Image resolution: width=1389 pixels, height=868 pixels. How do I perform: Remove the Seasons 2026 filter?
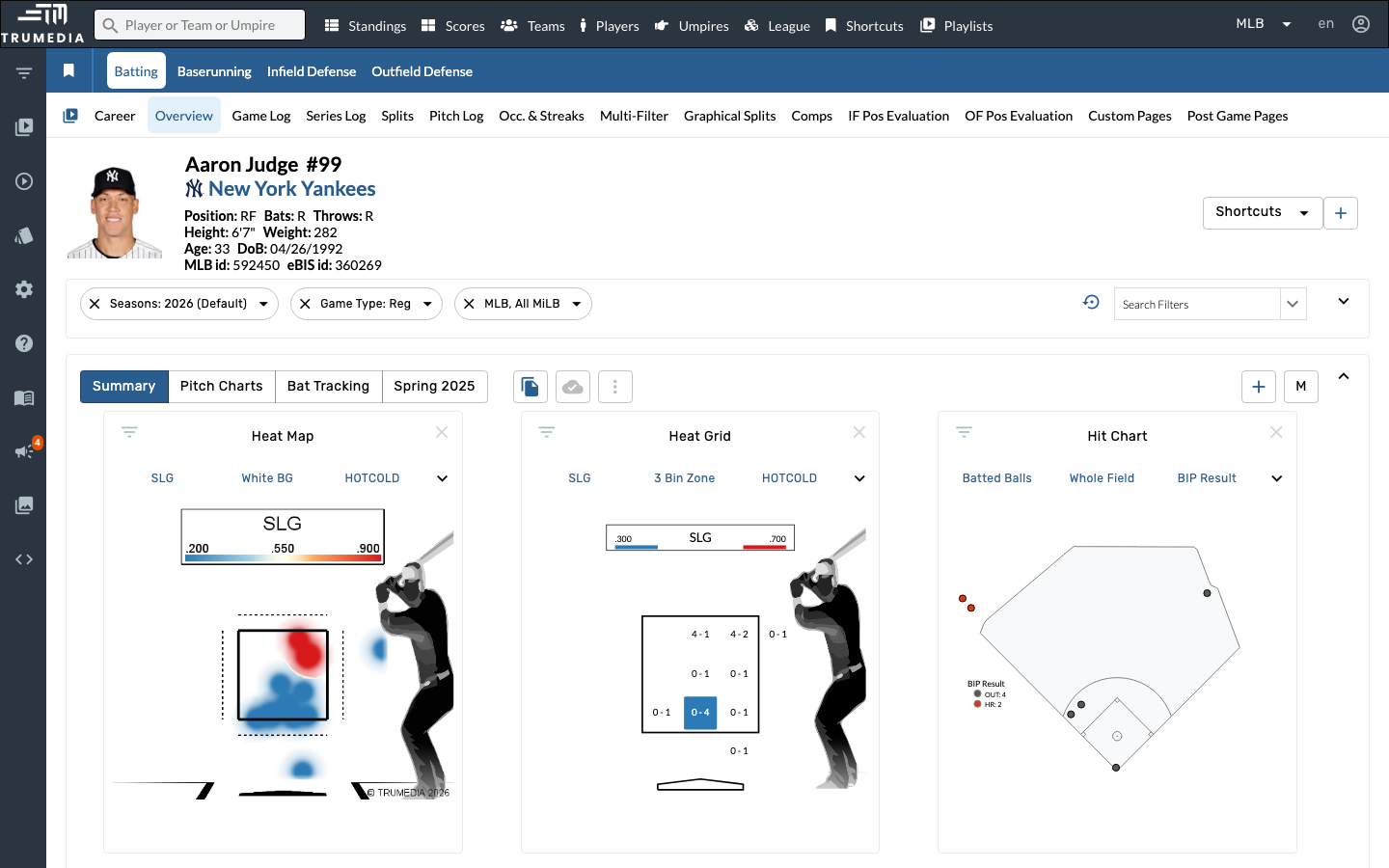tap(95, 304)
